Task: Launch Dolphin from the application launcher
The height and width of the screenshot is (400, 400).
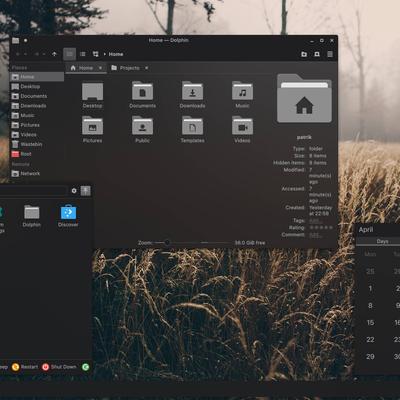Action: click(32, 216)
